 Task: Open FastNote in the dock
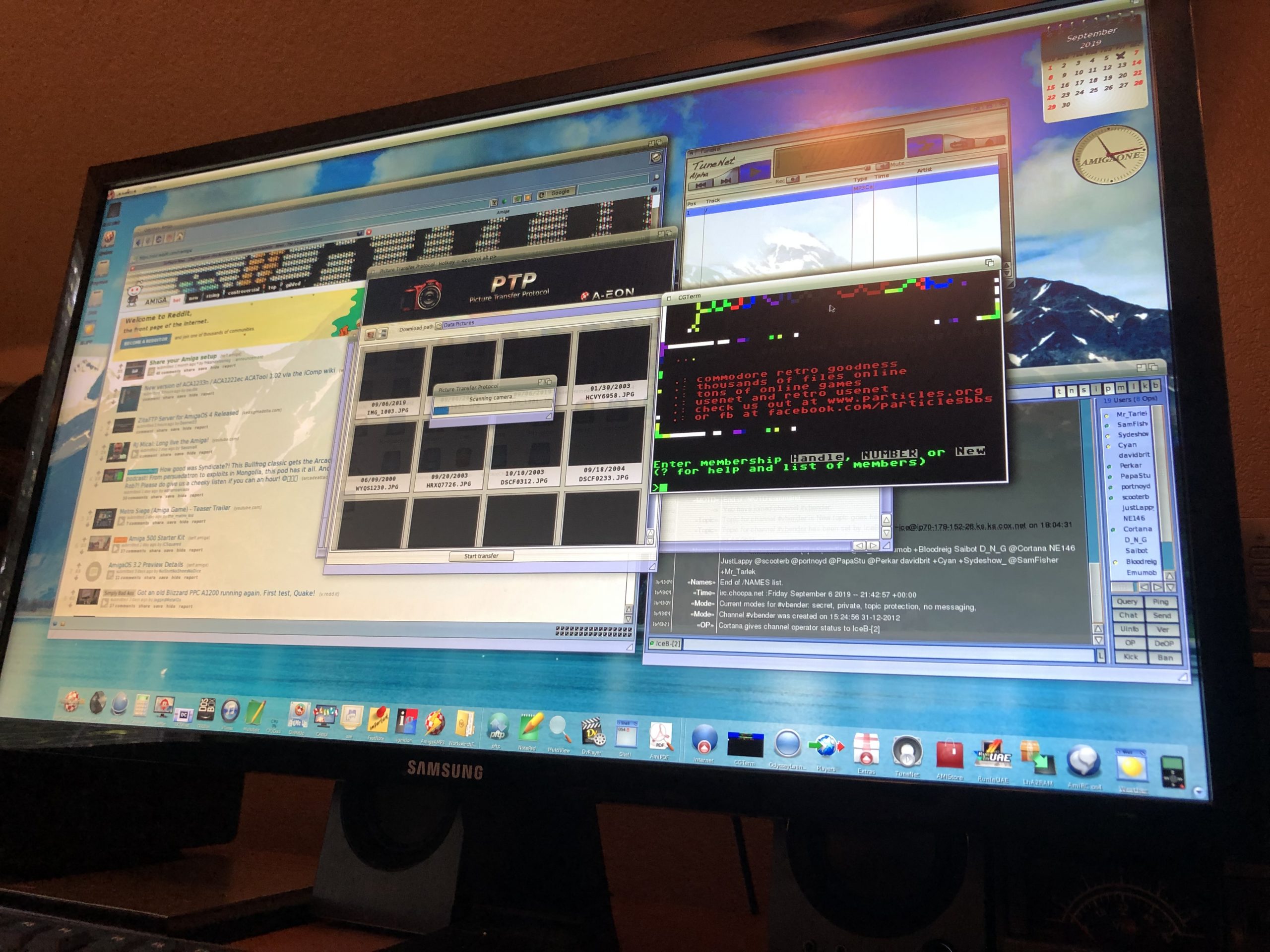point(378,720)
